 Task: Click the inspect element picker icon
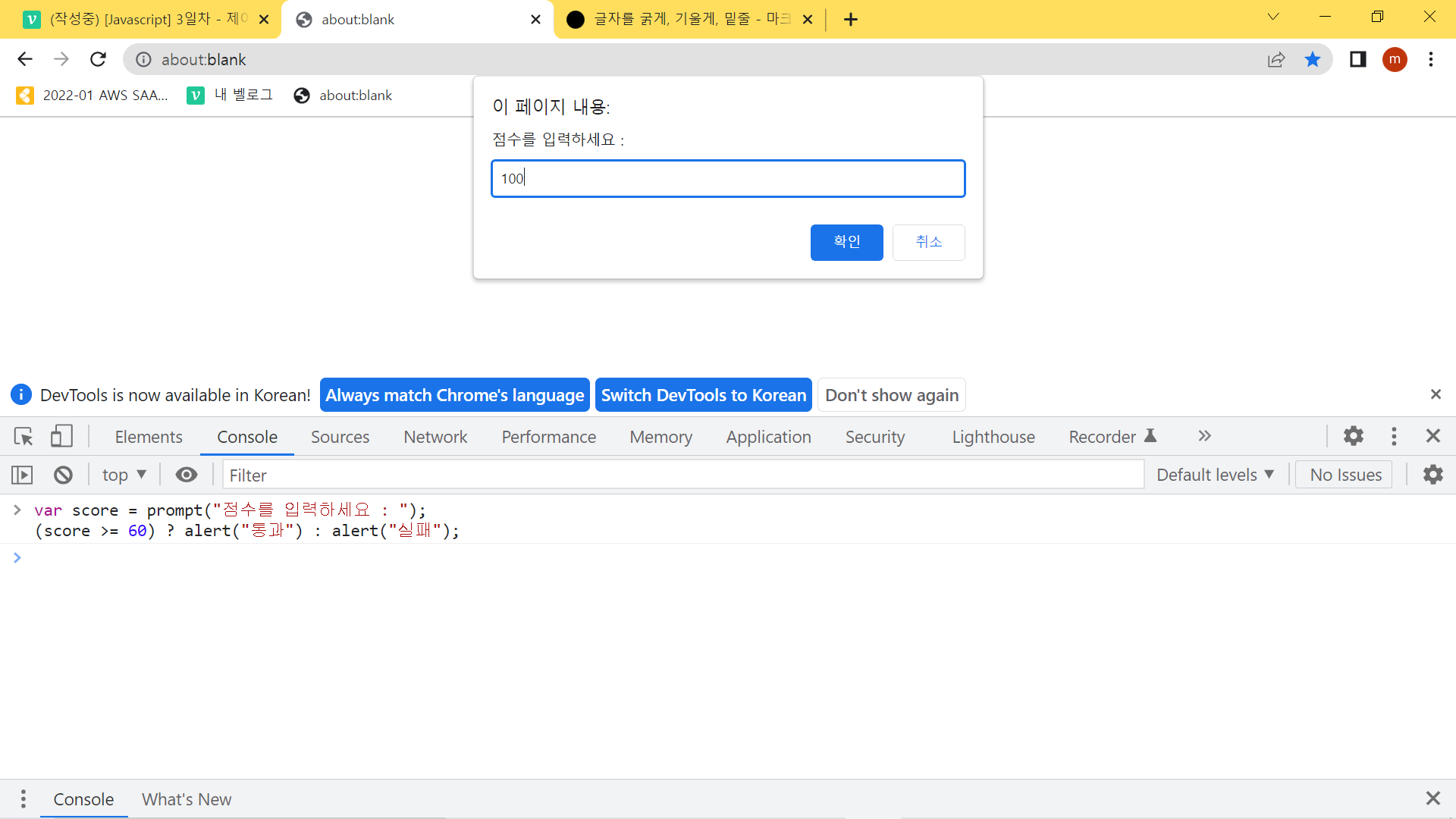pos(24,436)
